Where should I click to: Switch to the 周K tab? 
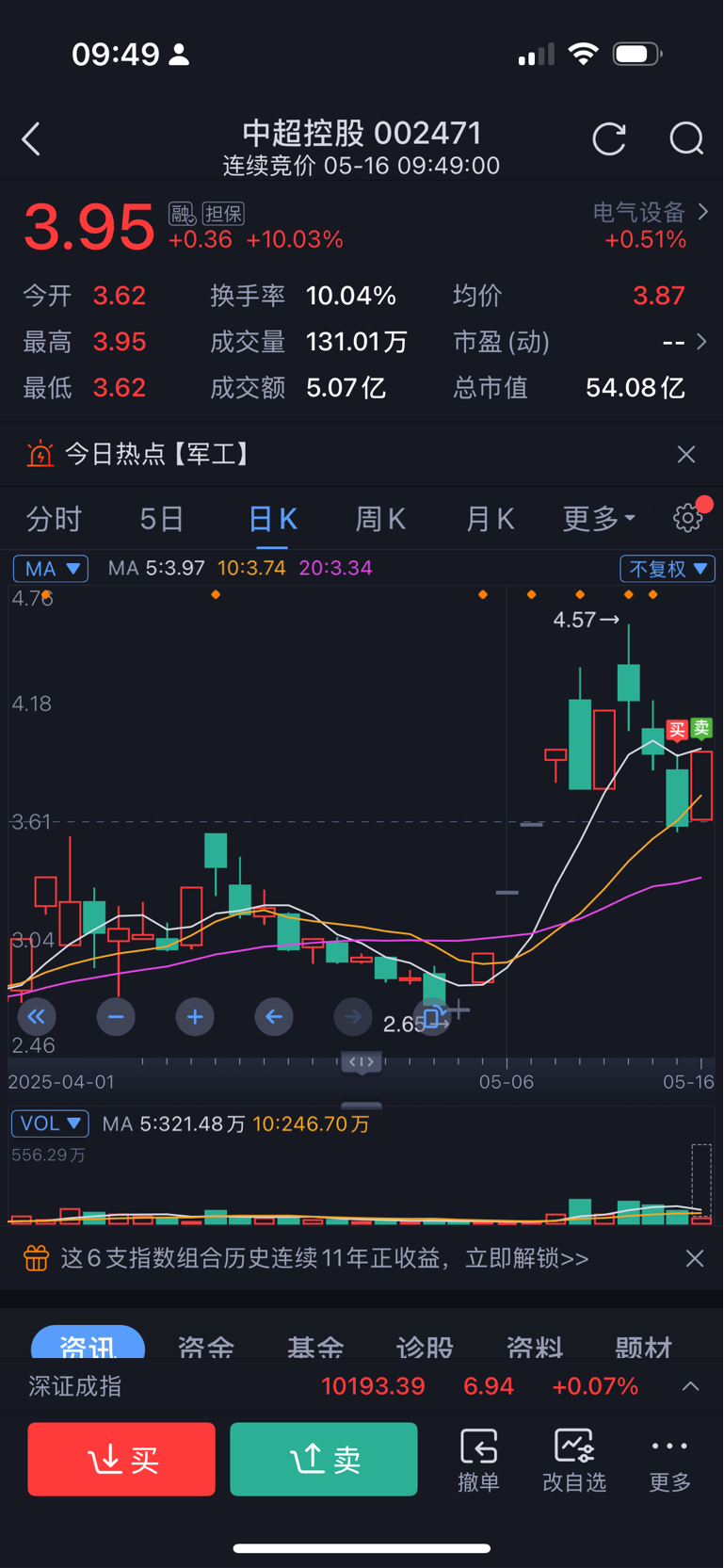(380, 519)
